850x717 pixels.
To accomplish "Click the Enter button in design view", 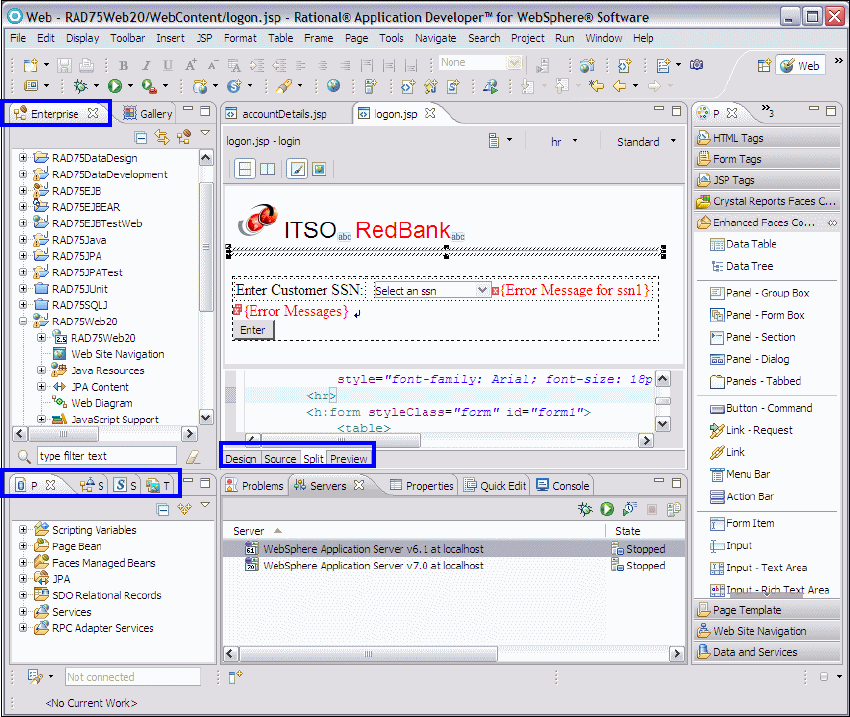I will pyautogui.click(x=253, y=330).
